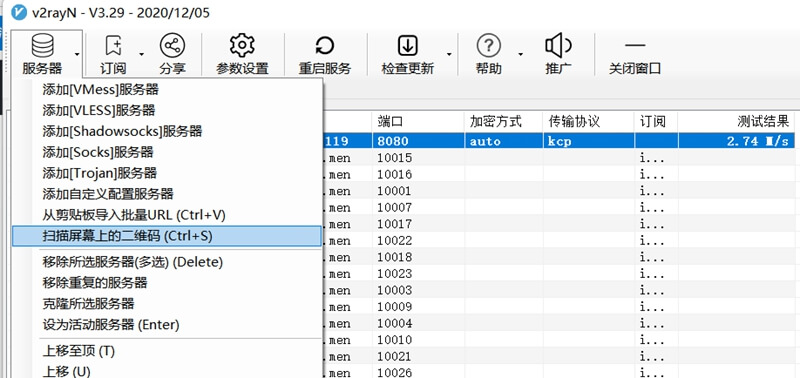Screen dimensions: 800x378
Task: Select the row with port 10016
Action: [x=559, y=174]
